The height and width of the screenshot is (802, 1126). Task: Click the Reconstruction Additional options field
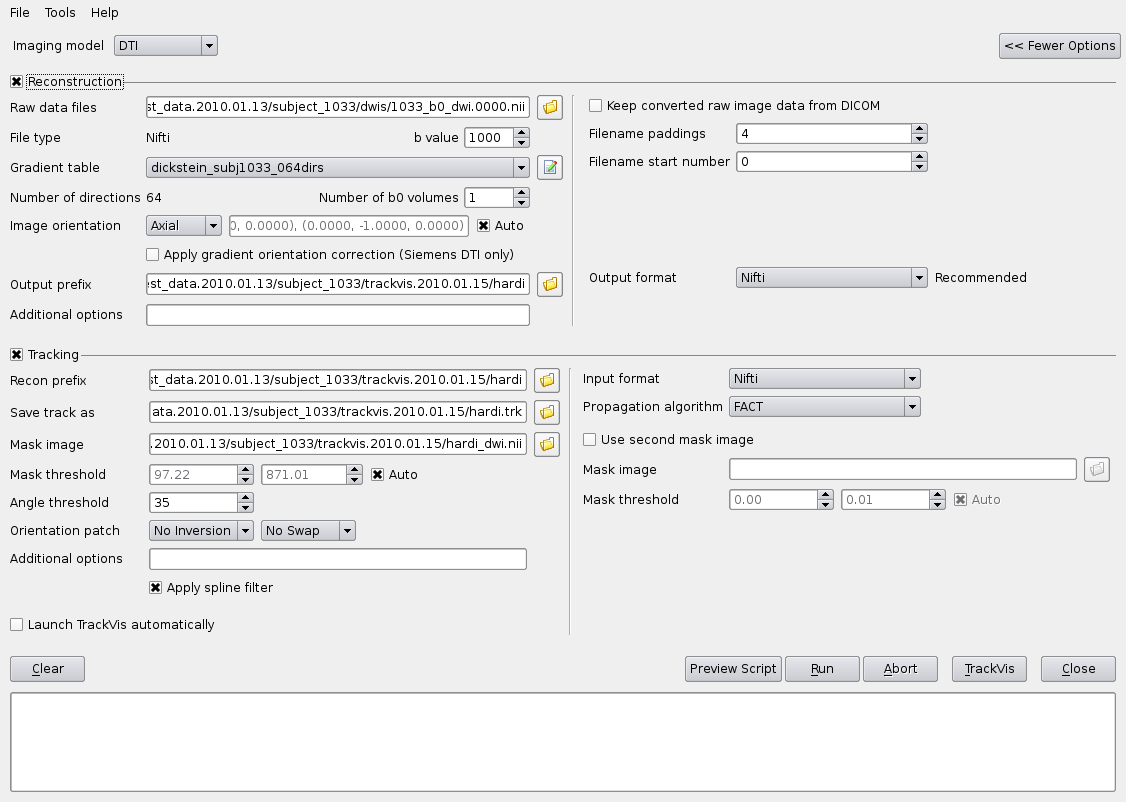pos(337,315)
